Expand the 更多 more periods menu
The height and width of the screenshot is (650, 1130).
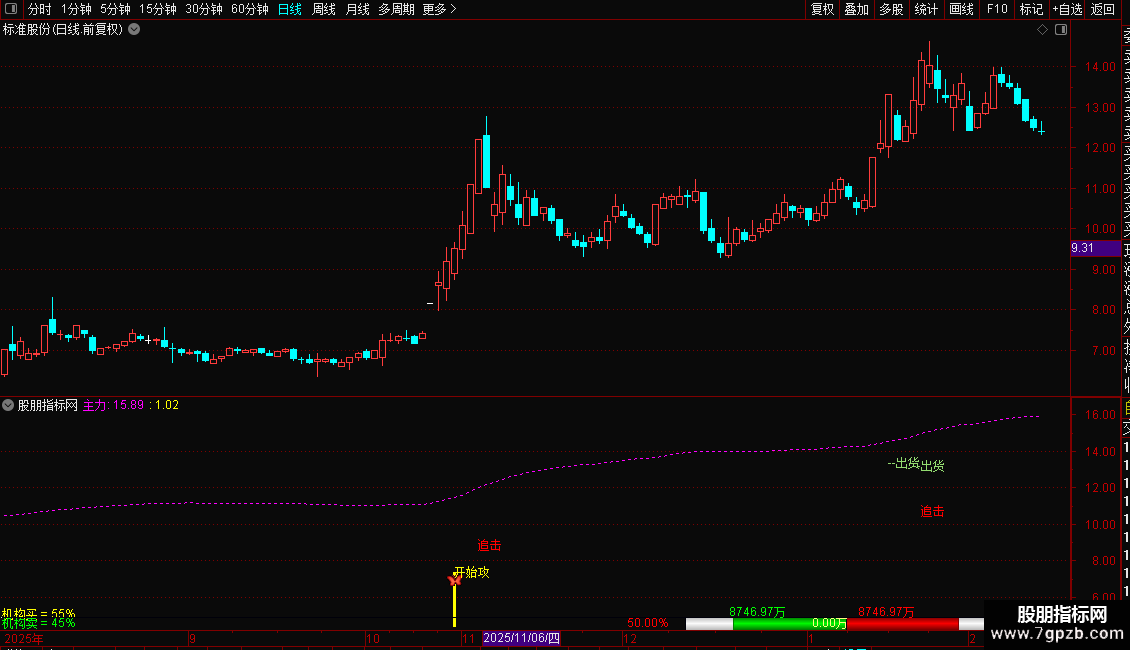tap(439, 9)
